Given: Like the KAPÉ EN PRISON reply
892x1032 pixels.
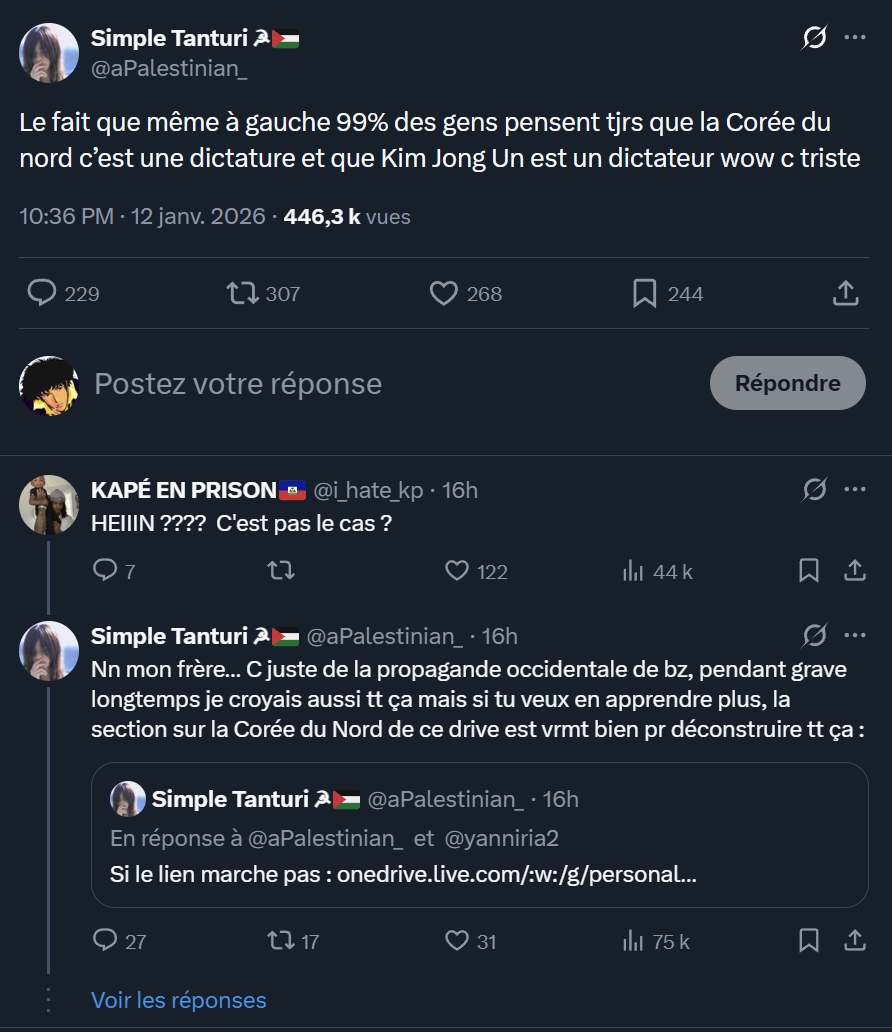Looking at the screenshot, I should point(457,571).
